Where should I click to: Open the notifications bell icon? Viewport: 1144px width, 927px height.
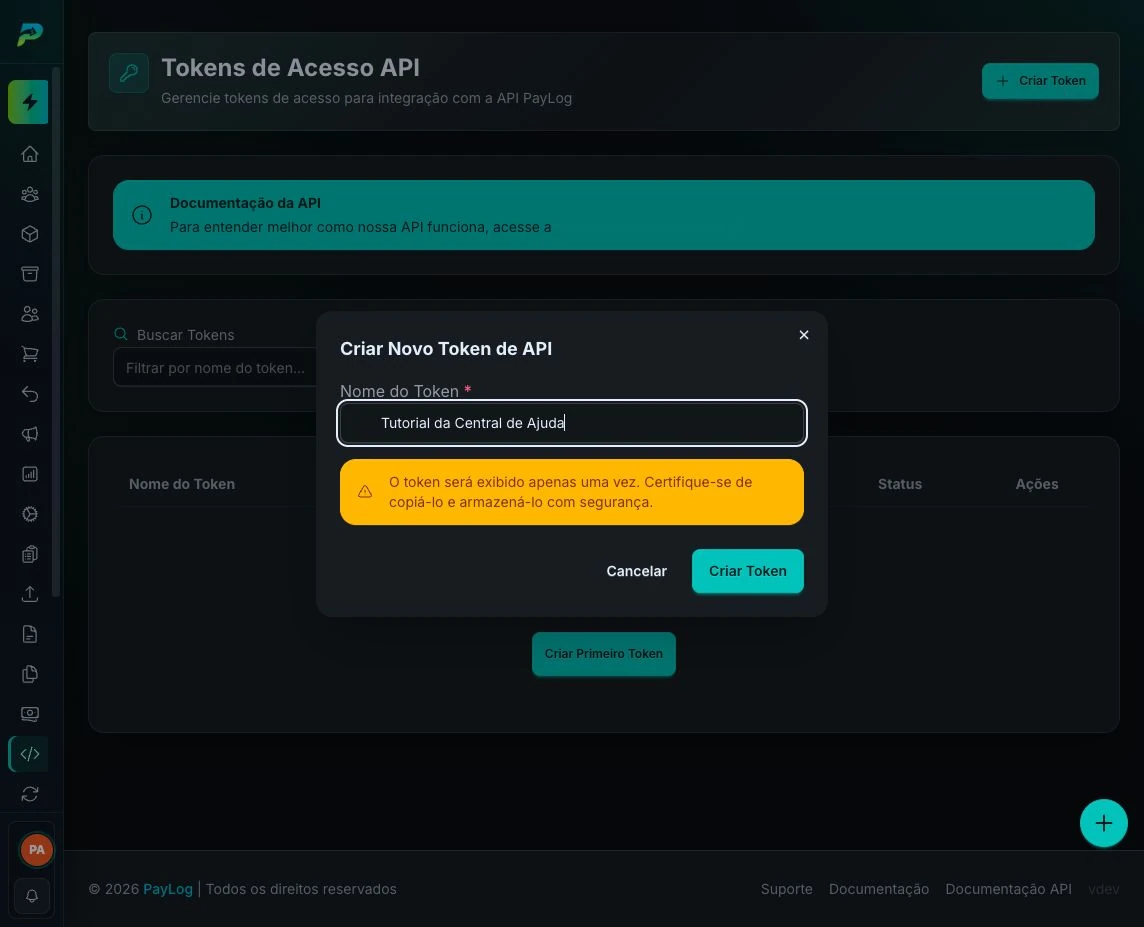32,896
